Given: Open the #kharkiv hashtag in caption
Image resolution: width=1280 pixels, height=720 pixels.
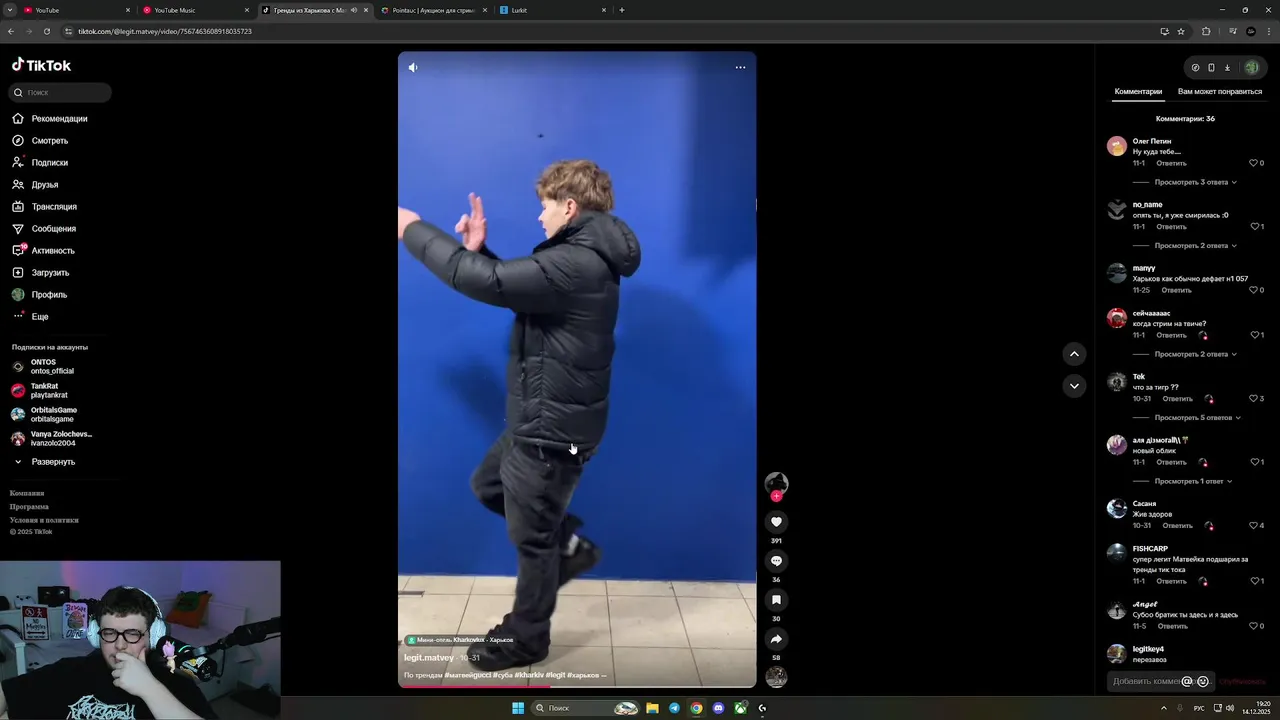Looking at the screenshot, I should point(528,675).
